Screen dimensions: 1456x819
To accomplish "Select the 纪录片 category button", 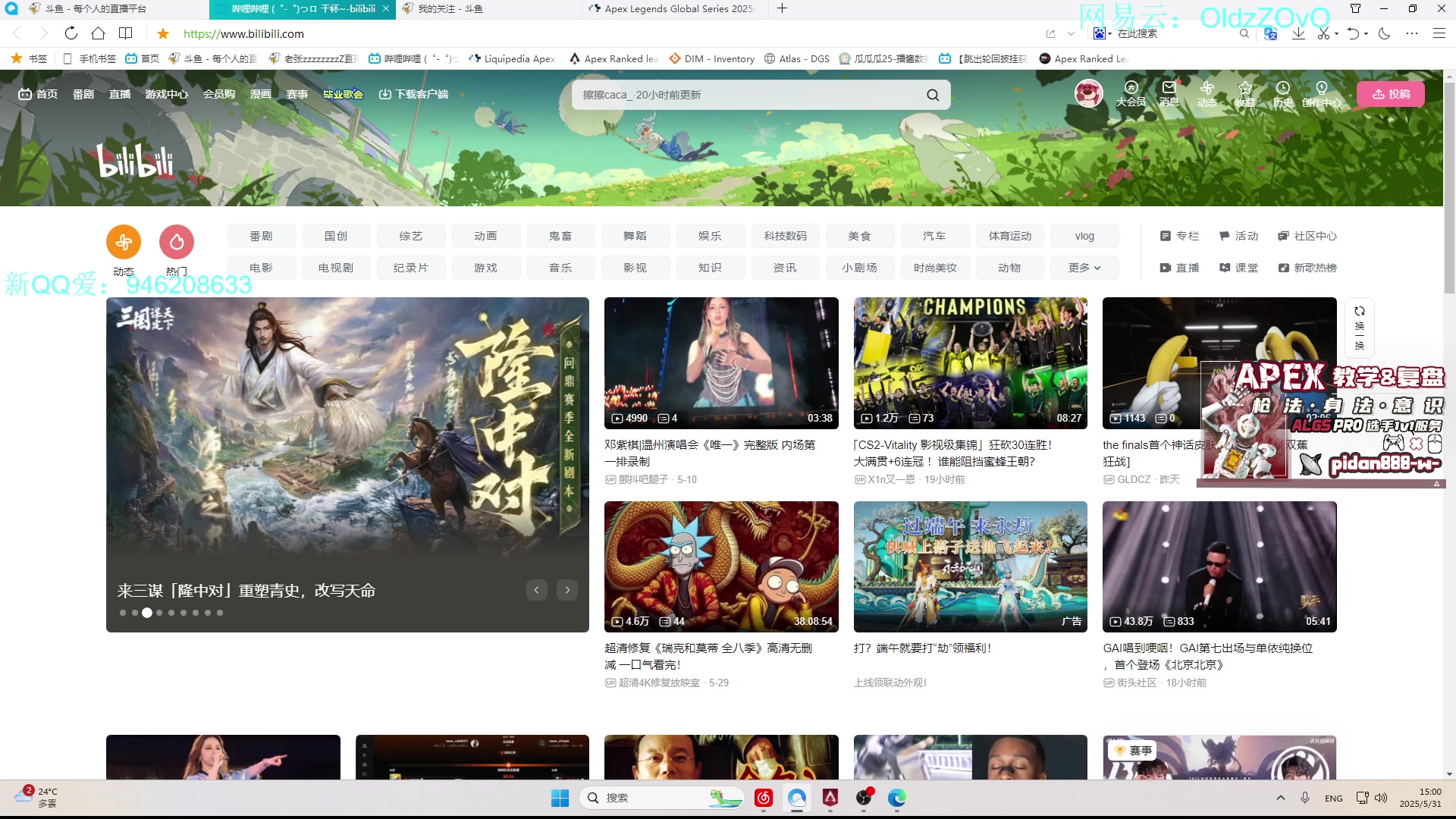I will click(x=410, y=268).
